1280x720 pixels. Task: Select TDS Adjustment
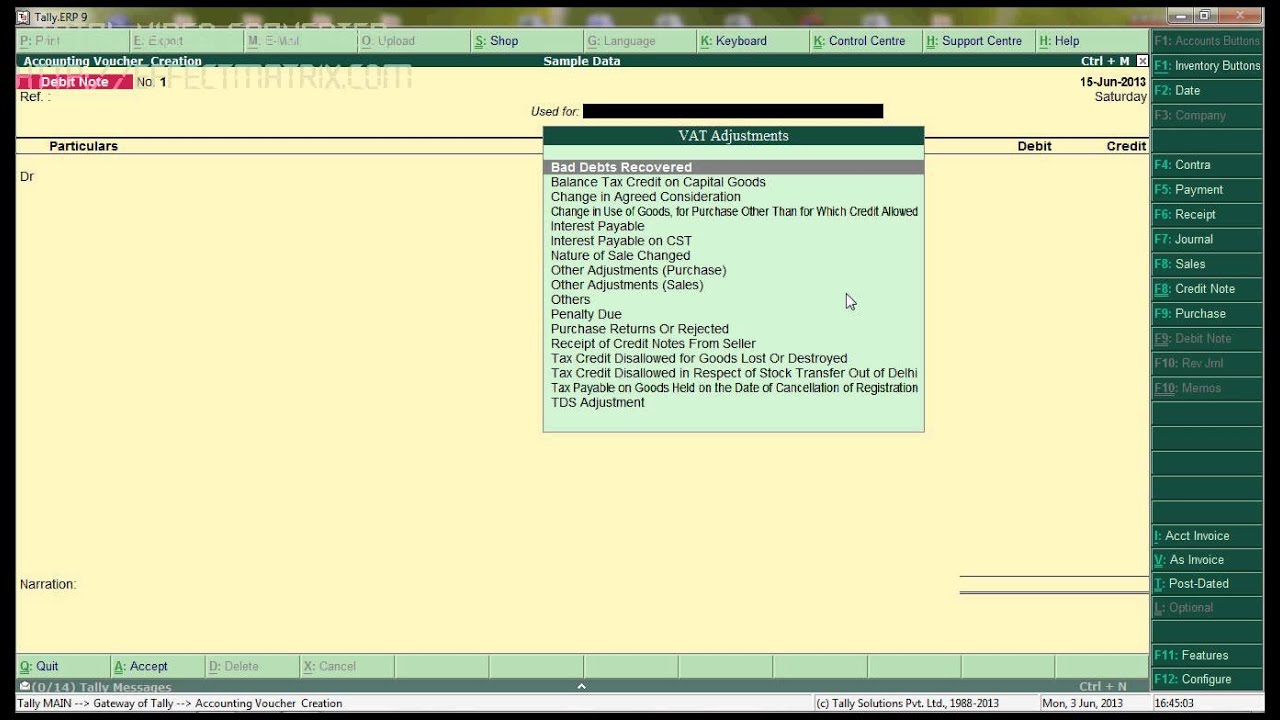597,402
